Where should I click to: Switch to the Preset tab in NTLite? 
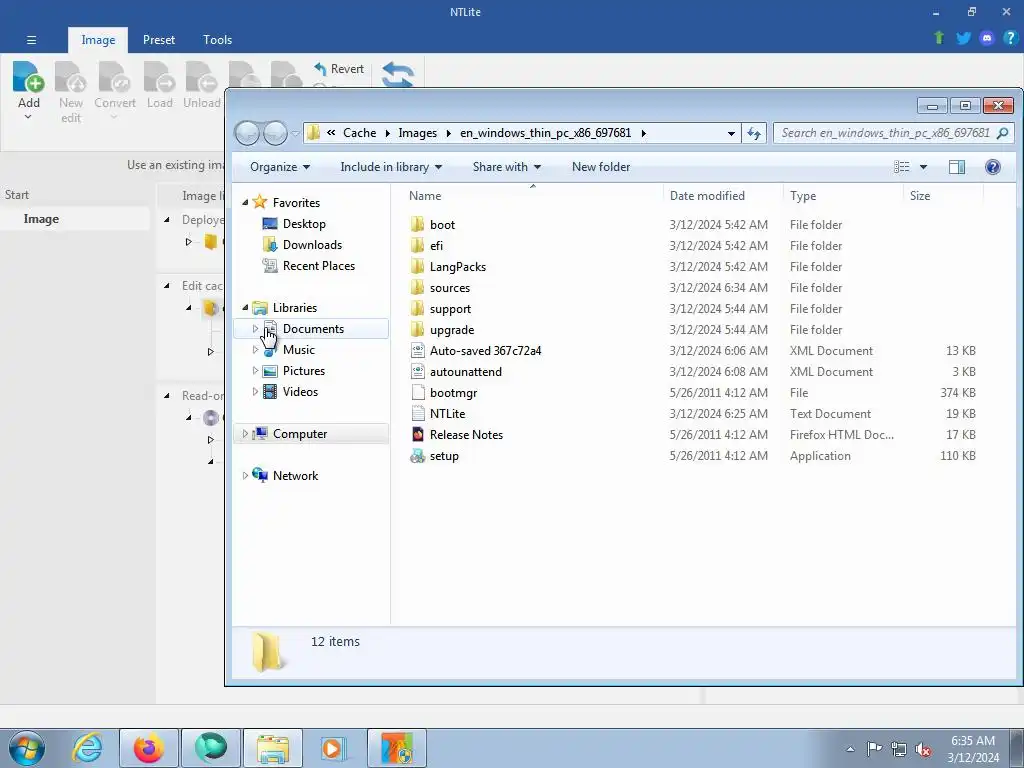coord(159,40)
